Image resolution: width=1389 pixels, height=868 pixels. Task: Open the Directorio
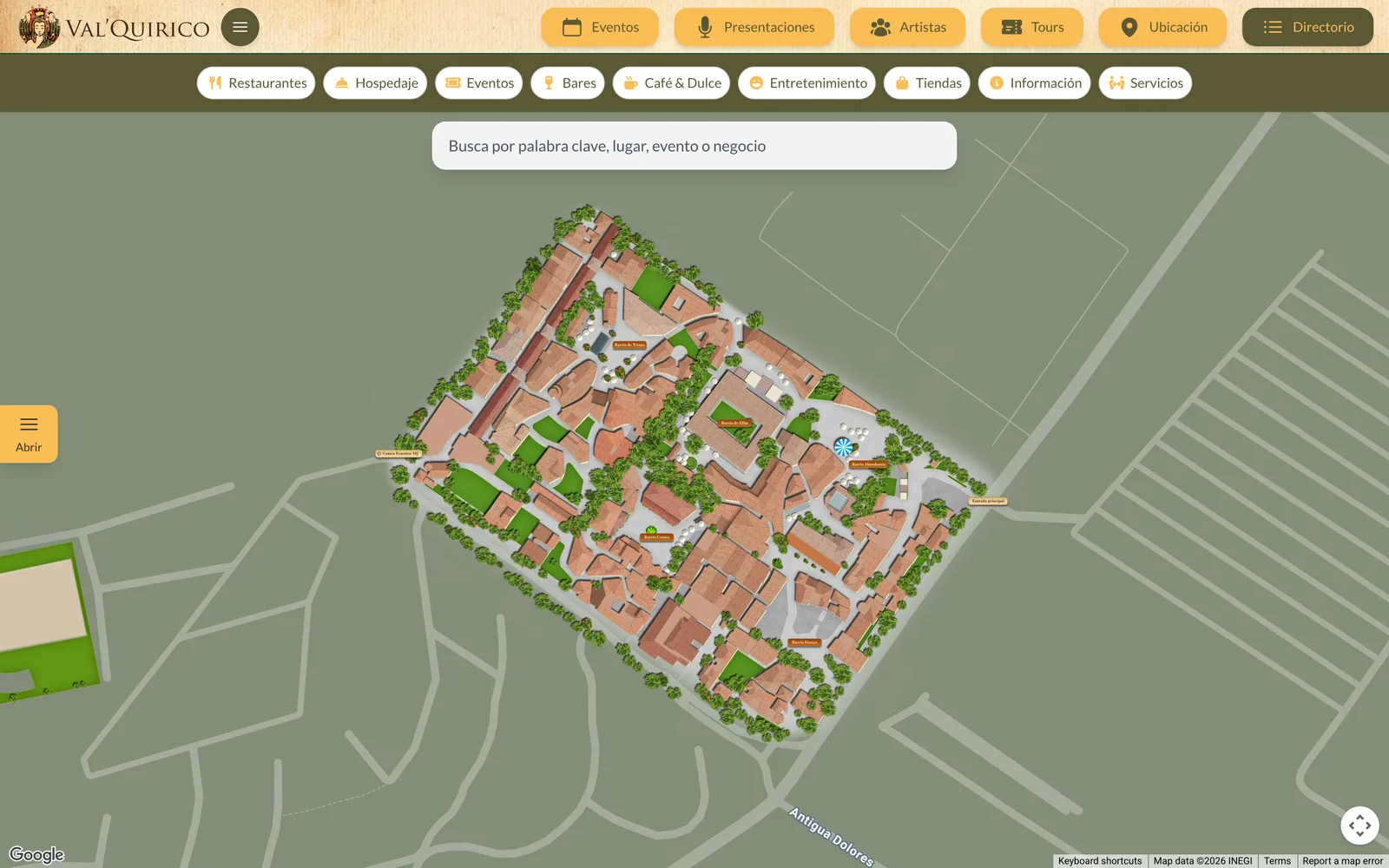coord(1308,27)
